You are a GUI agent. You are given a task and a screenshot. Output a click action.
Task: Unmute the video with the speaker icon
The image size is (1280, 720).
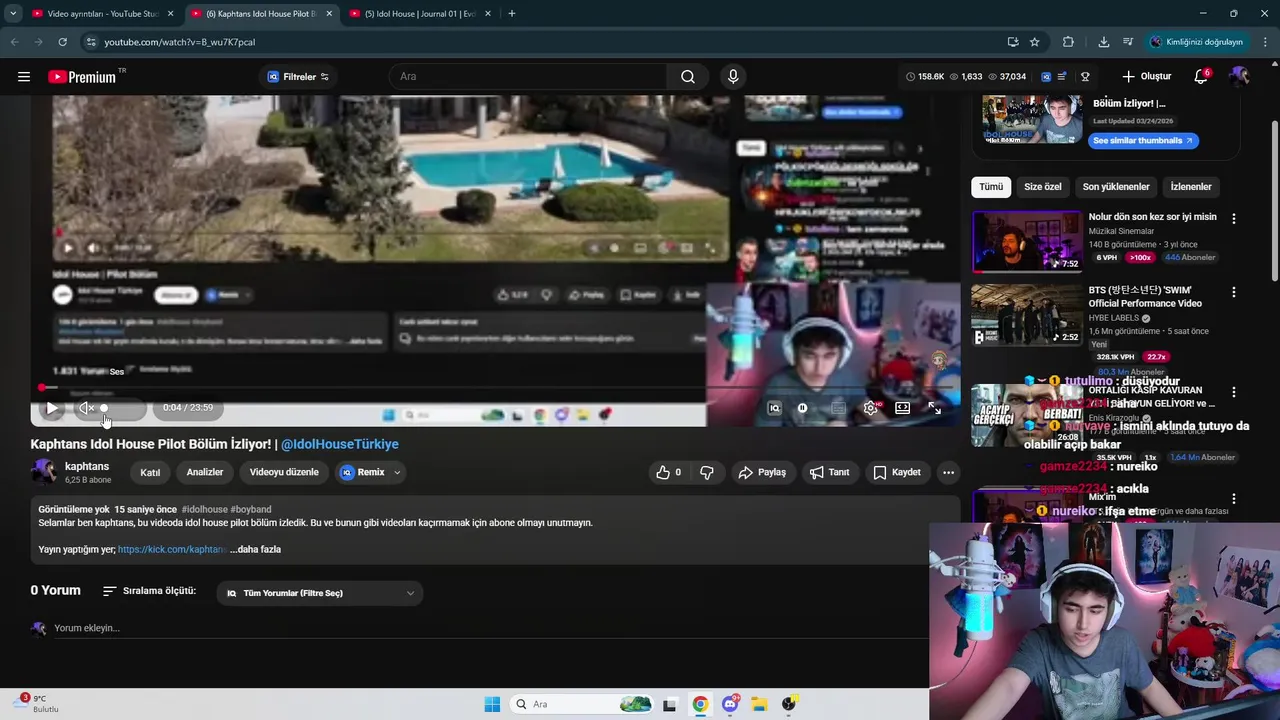[87, 408]
